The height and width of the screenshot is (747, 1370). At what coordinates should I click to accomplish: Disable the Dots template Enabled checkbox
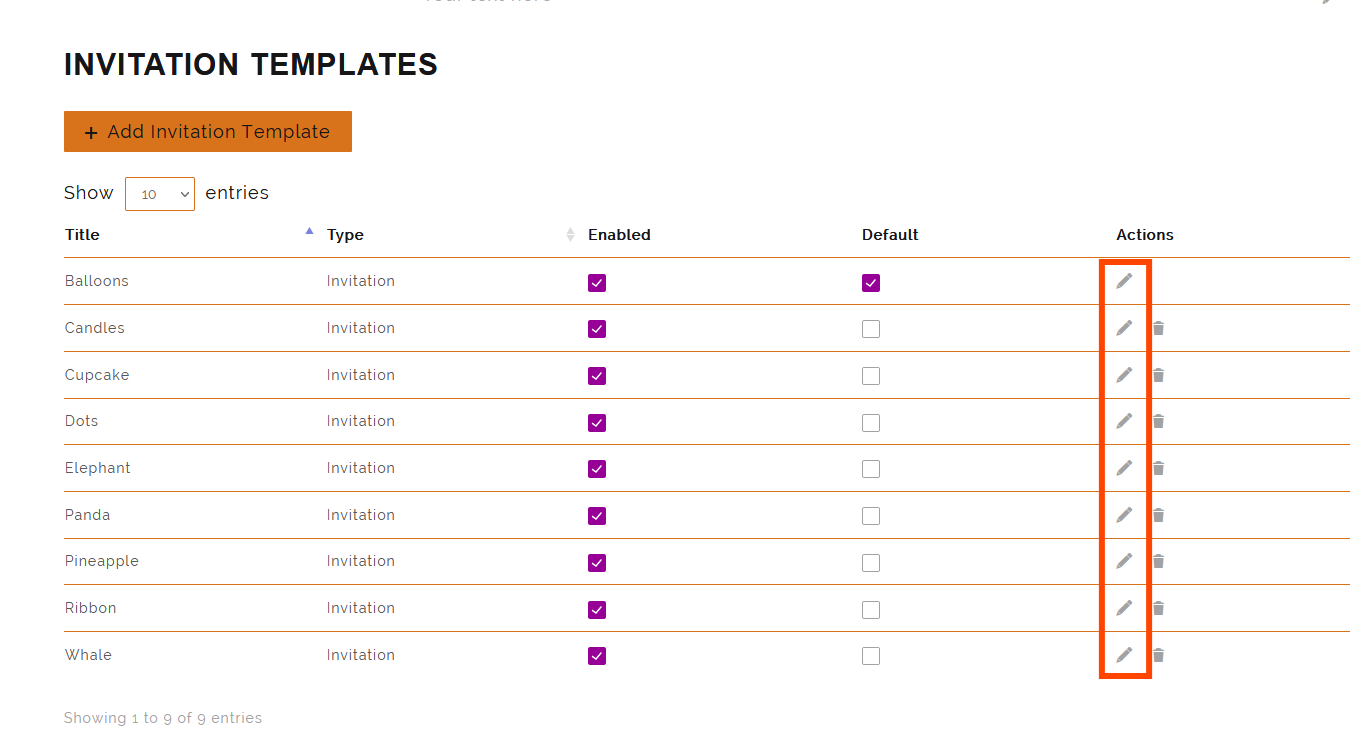pos(597,423)
